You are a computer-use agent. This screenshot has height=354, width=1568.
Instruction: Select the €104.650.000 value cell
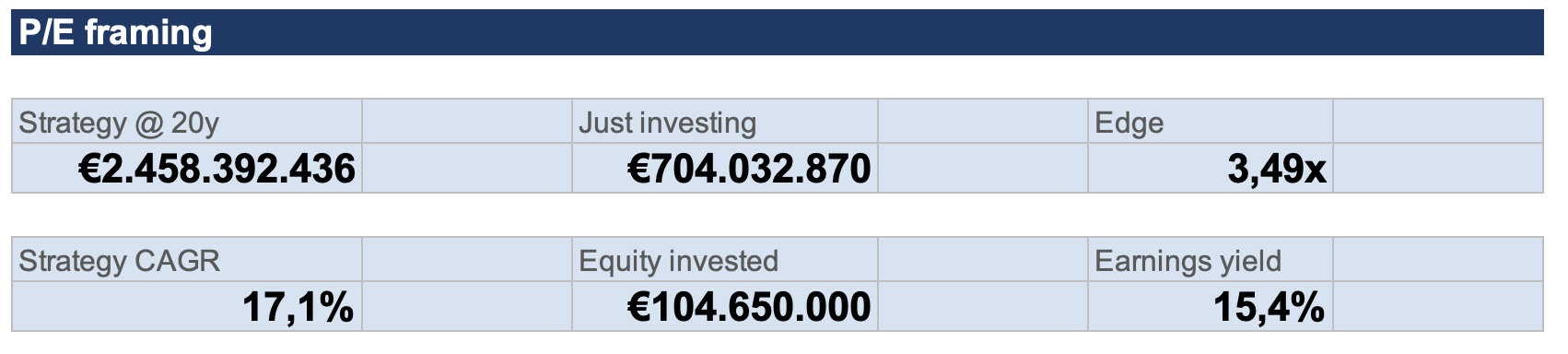pyautogui.click(x=725, y=306)
